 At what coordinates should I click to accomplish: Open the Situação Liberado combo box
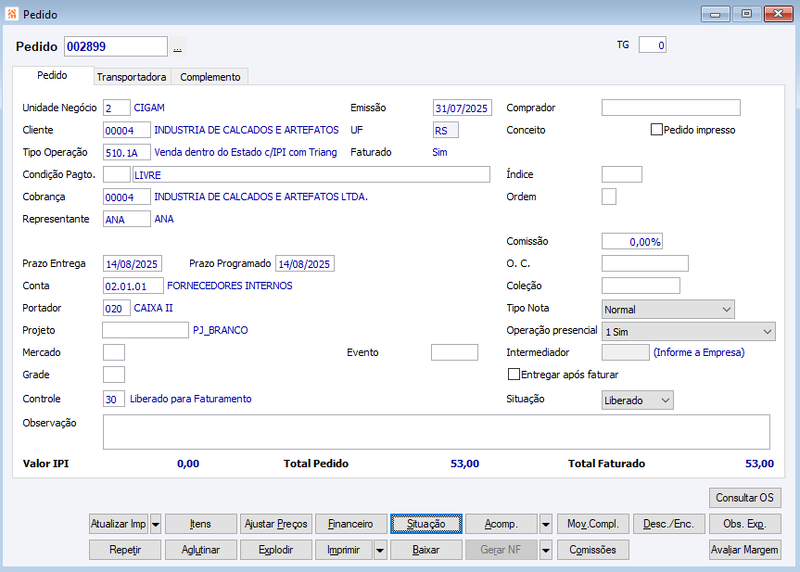[x=637, y=400]
